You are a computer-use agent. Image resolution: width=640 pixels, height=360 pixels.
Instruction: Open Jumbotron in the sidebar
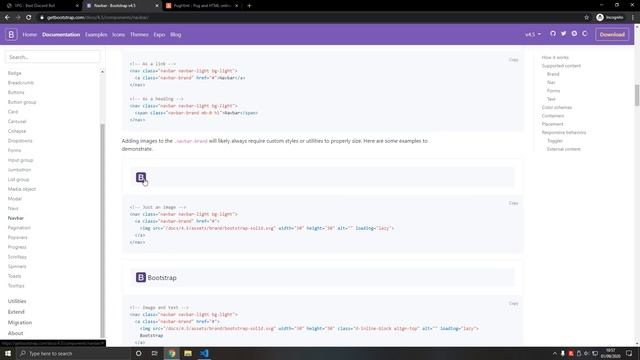click(19, 170)
